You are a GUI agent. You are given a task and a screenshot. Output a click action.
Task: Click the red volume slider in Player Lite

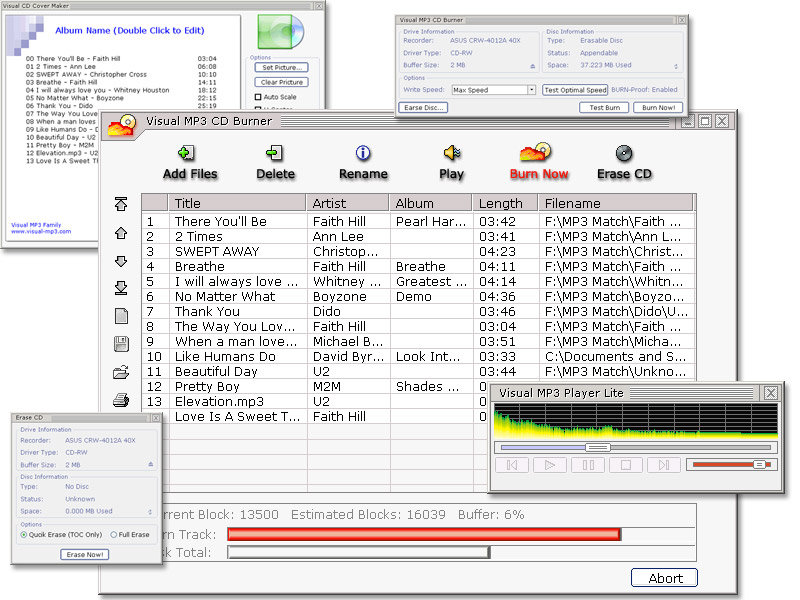tap(732, 465)
